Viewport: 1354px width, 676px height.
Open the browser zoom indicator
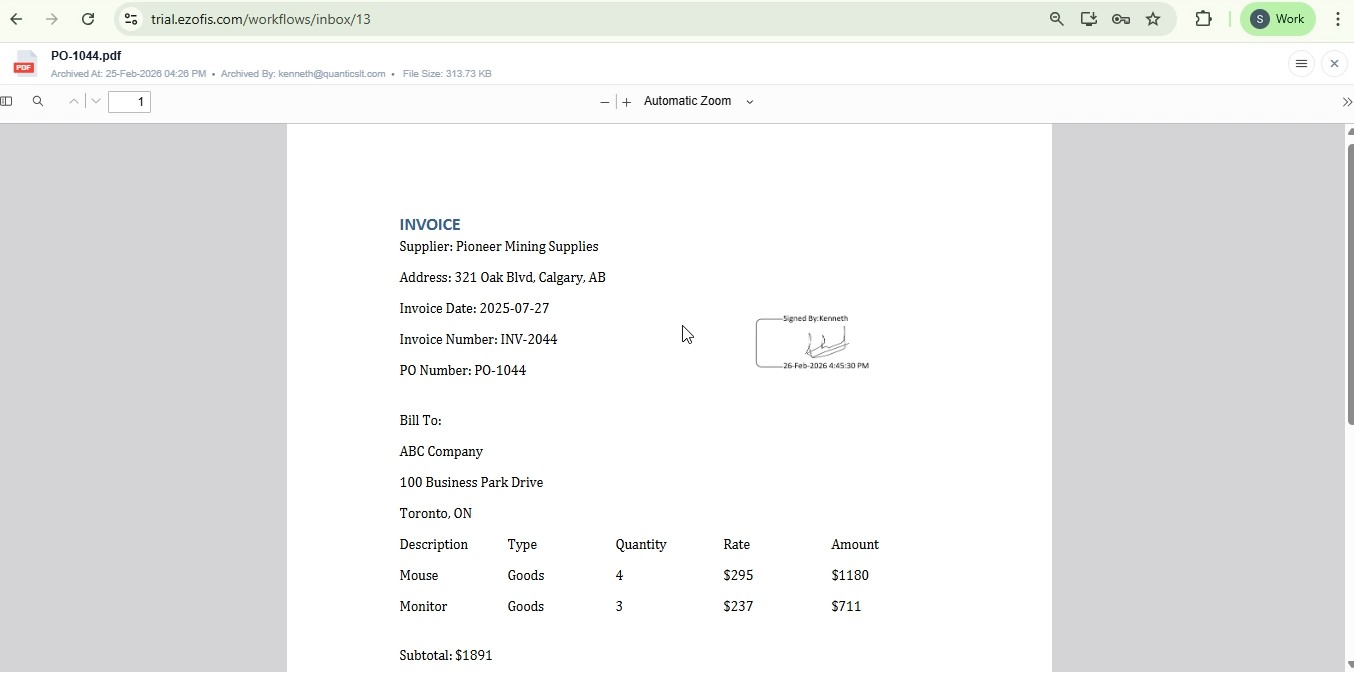coord(1057,19)
